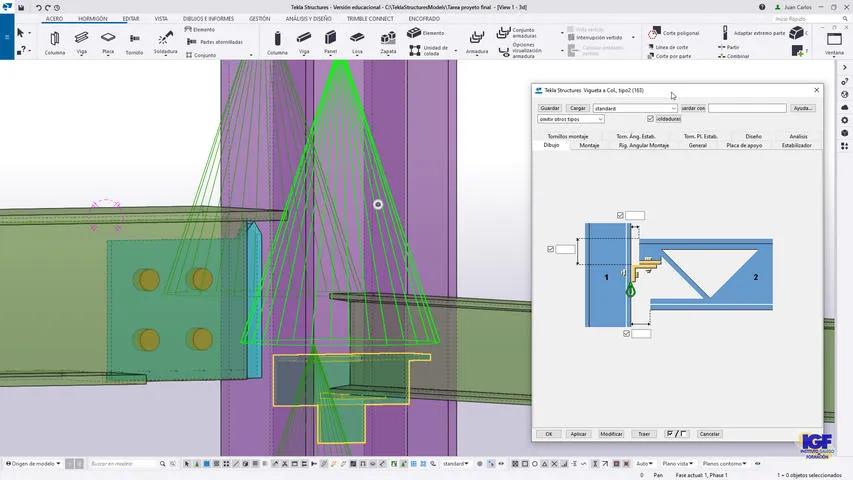853x480 pixels.
Task: Click the Línea de corte tool
Action: (x=668, y=47)
